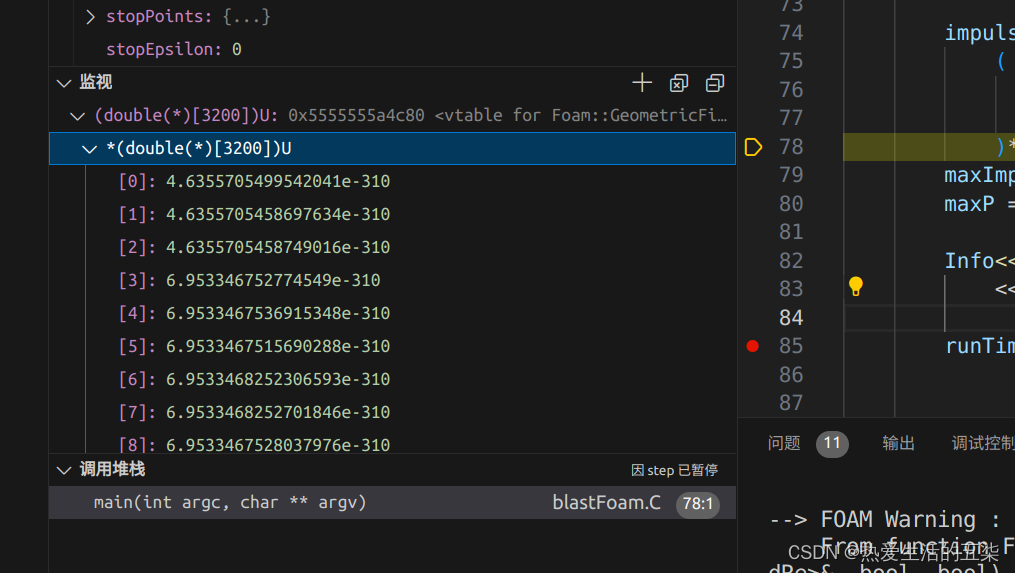The height and width of the screenshot is (573, 1015).
Task: Collapse the (double(*)[3200])U watch entry
Action: pos(77,116)
